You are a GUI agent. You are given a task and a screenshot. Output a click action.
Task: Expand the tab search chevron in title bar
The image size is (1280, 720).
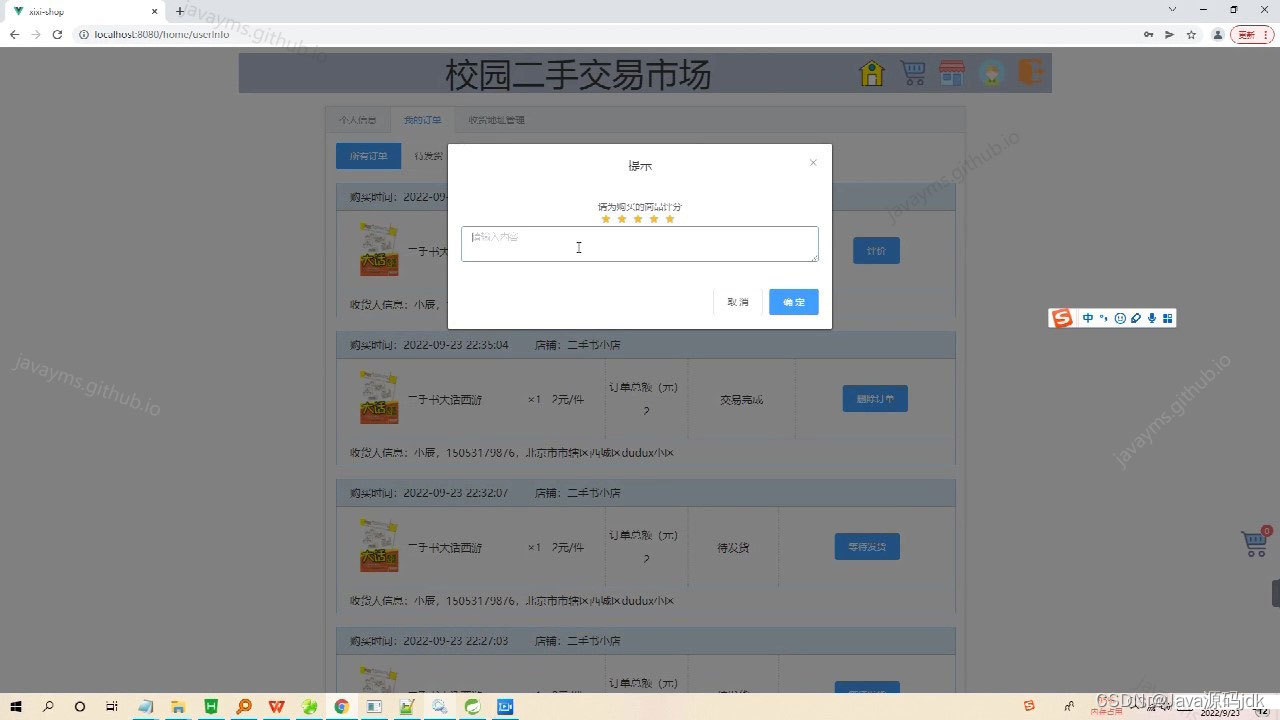click(x=1173, y=9)
